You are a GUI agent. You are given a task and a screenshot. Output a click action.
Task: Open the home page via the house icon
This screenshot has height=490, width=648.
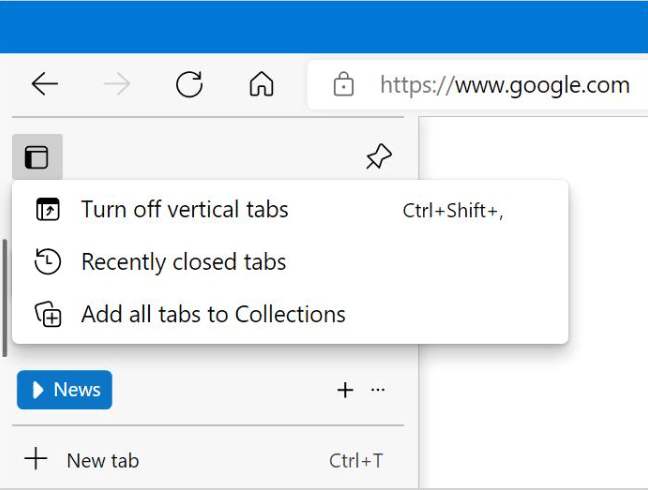[262, 84]
